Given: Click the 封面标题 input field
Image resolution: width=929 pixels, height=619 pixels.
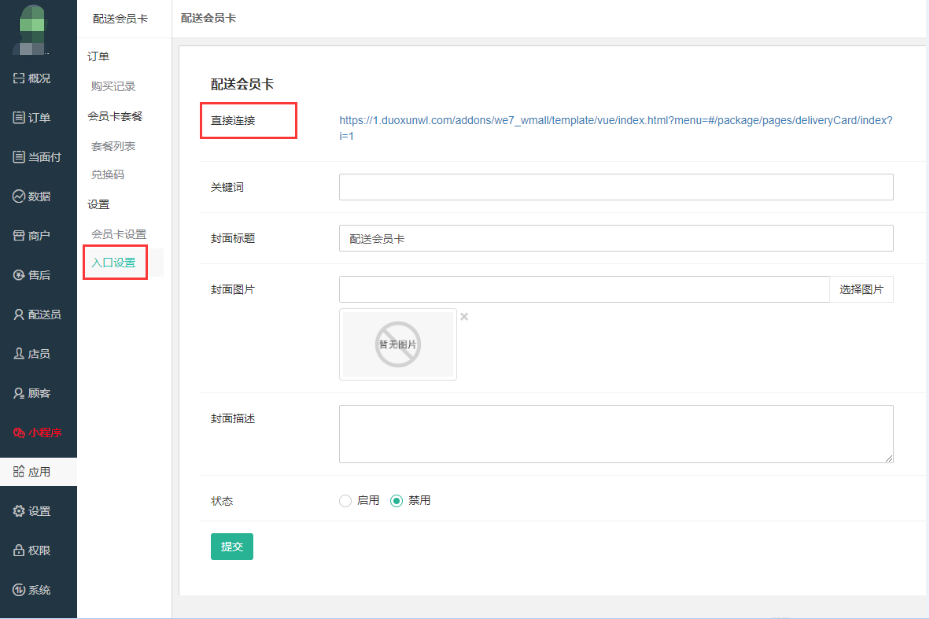Looking at the screenshot, I should pos(616,238).
